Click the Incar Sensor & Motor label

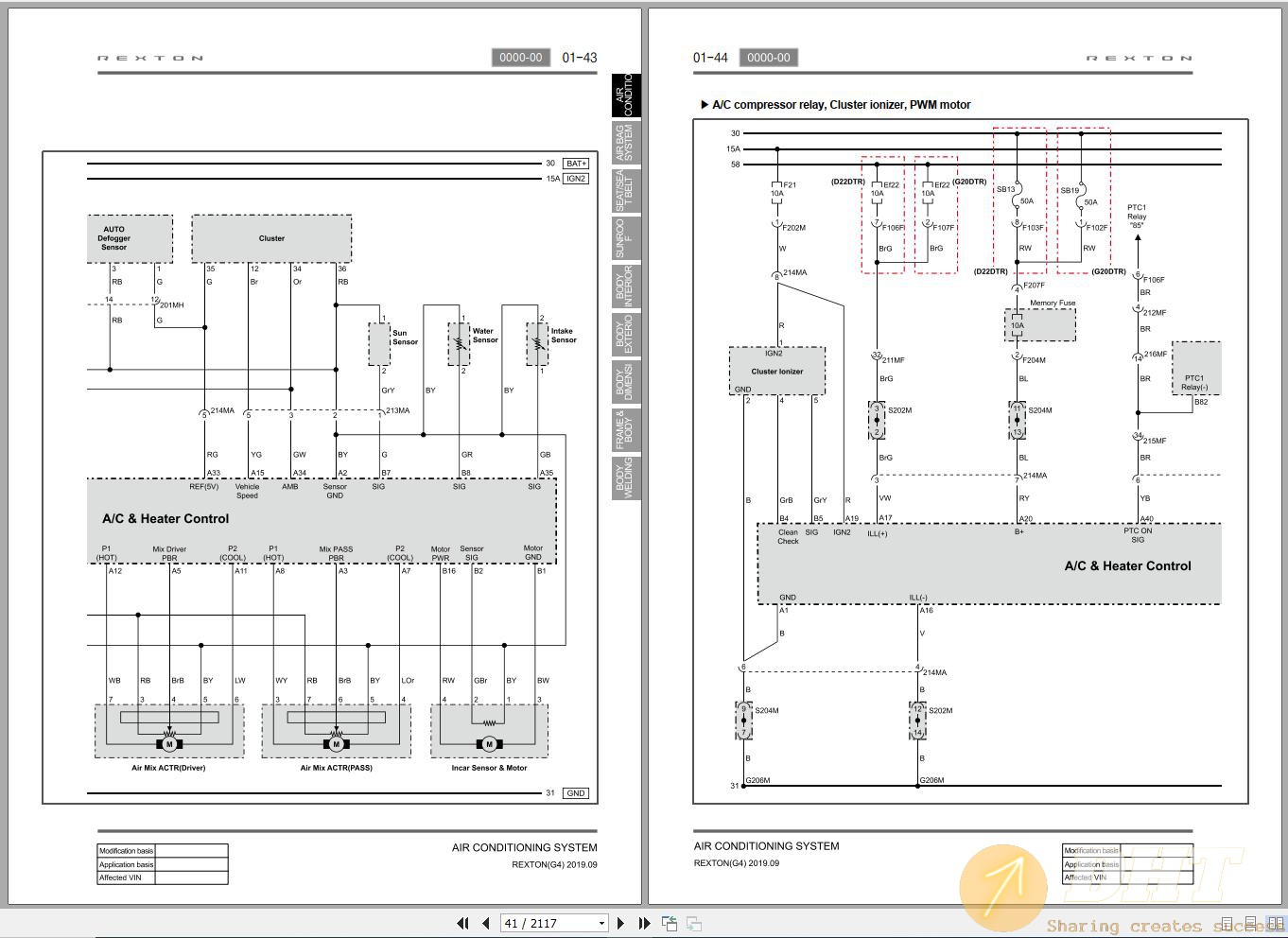489,768
